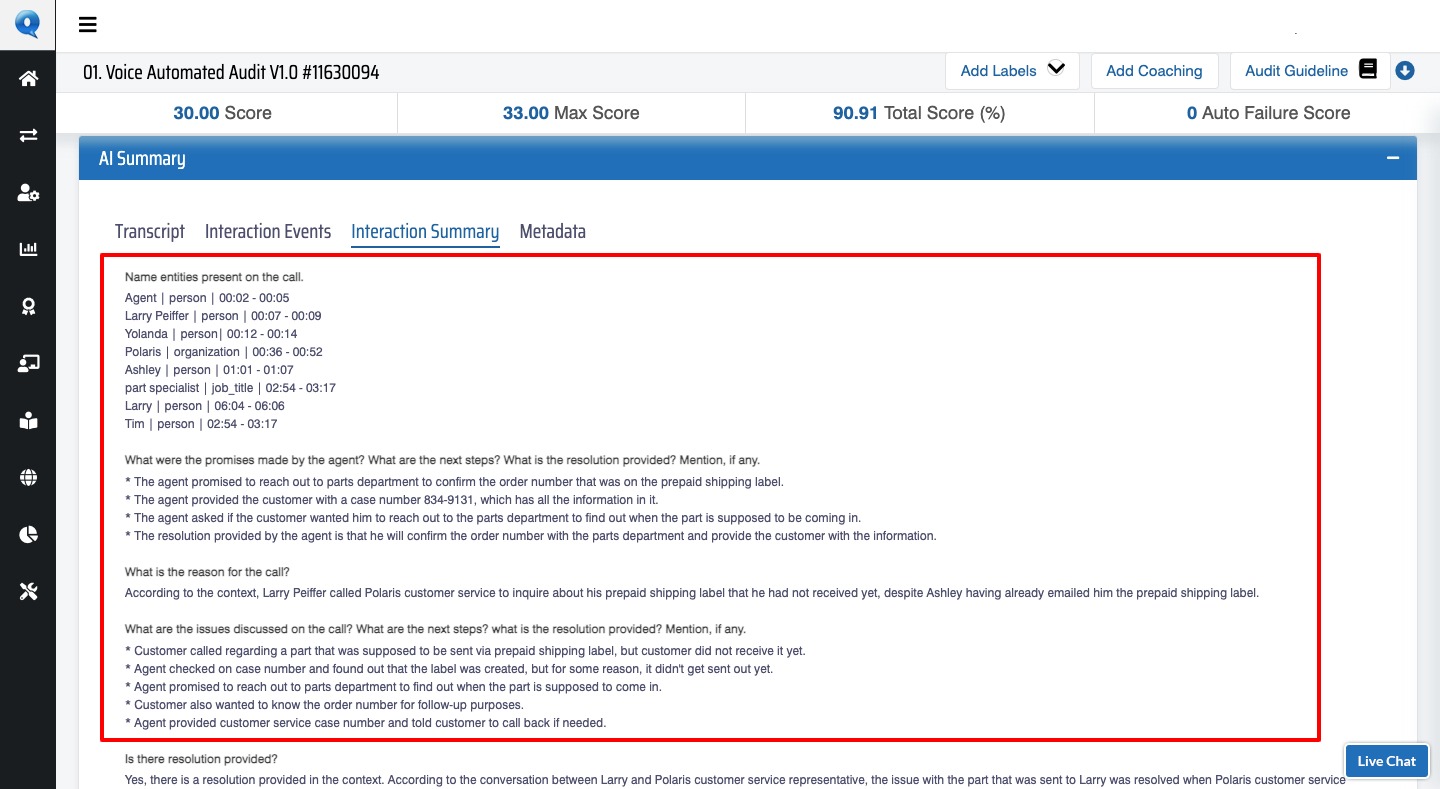Toggle the hamburger menu
Image resolution: width=1440 pixels, height=789 pixels.
click(x=88, y=25)
